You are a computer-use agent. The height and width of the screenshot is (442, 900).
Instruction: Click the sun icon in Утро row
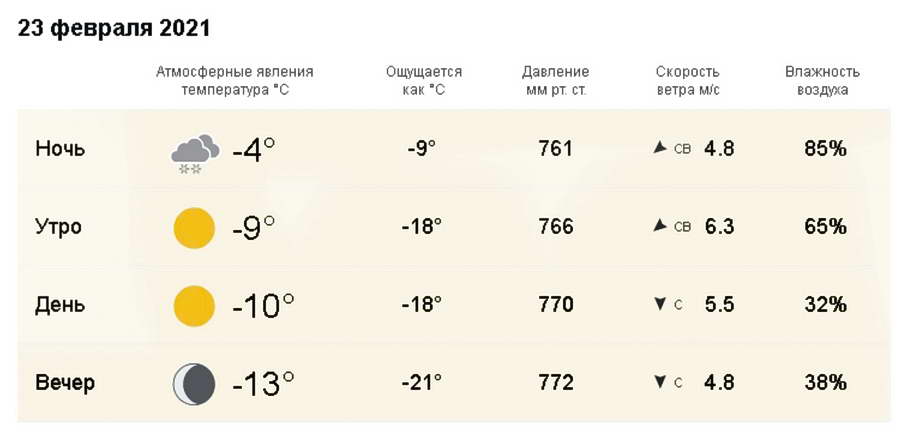point(194,227)
